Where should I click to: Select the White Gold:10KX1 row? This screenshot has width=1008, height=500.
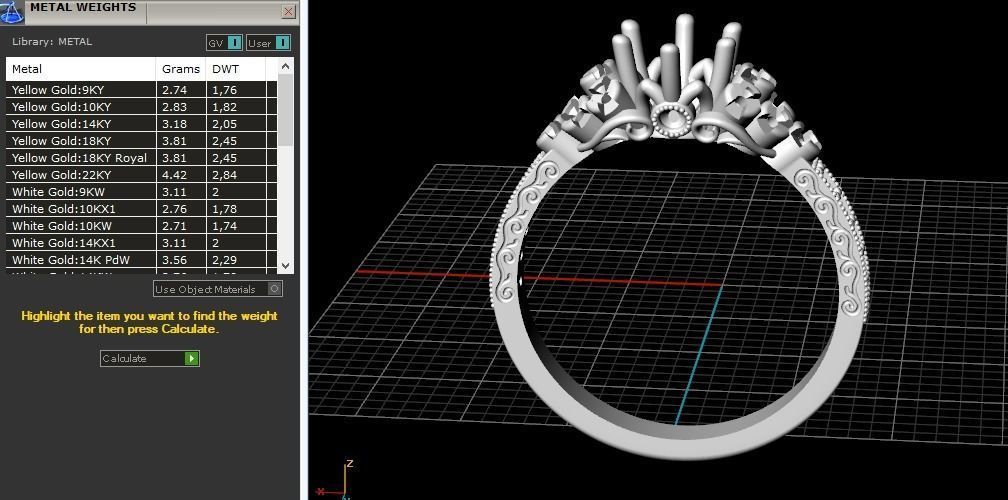141,209
